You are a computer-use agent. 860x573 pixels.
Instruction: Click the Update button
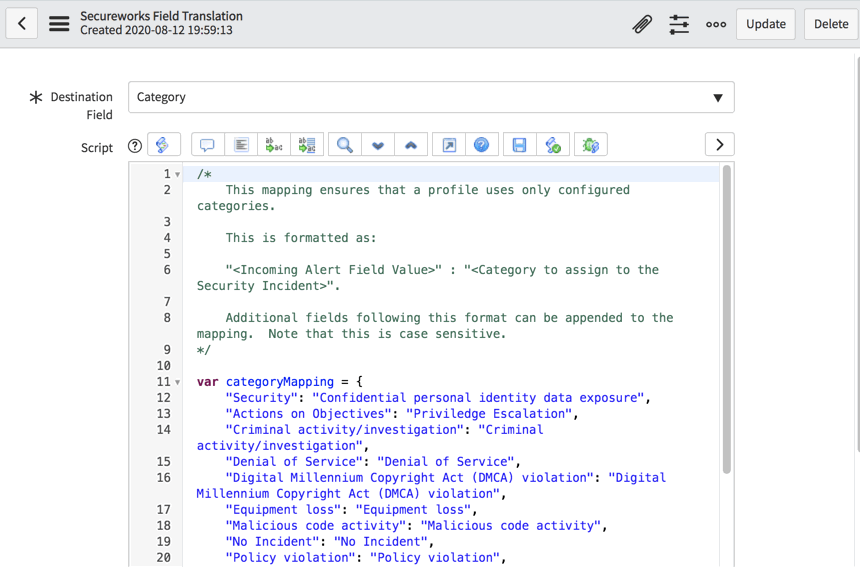pyautogui.click(x=766, y=24)
